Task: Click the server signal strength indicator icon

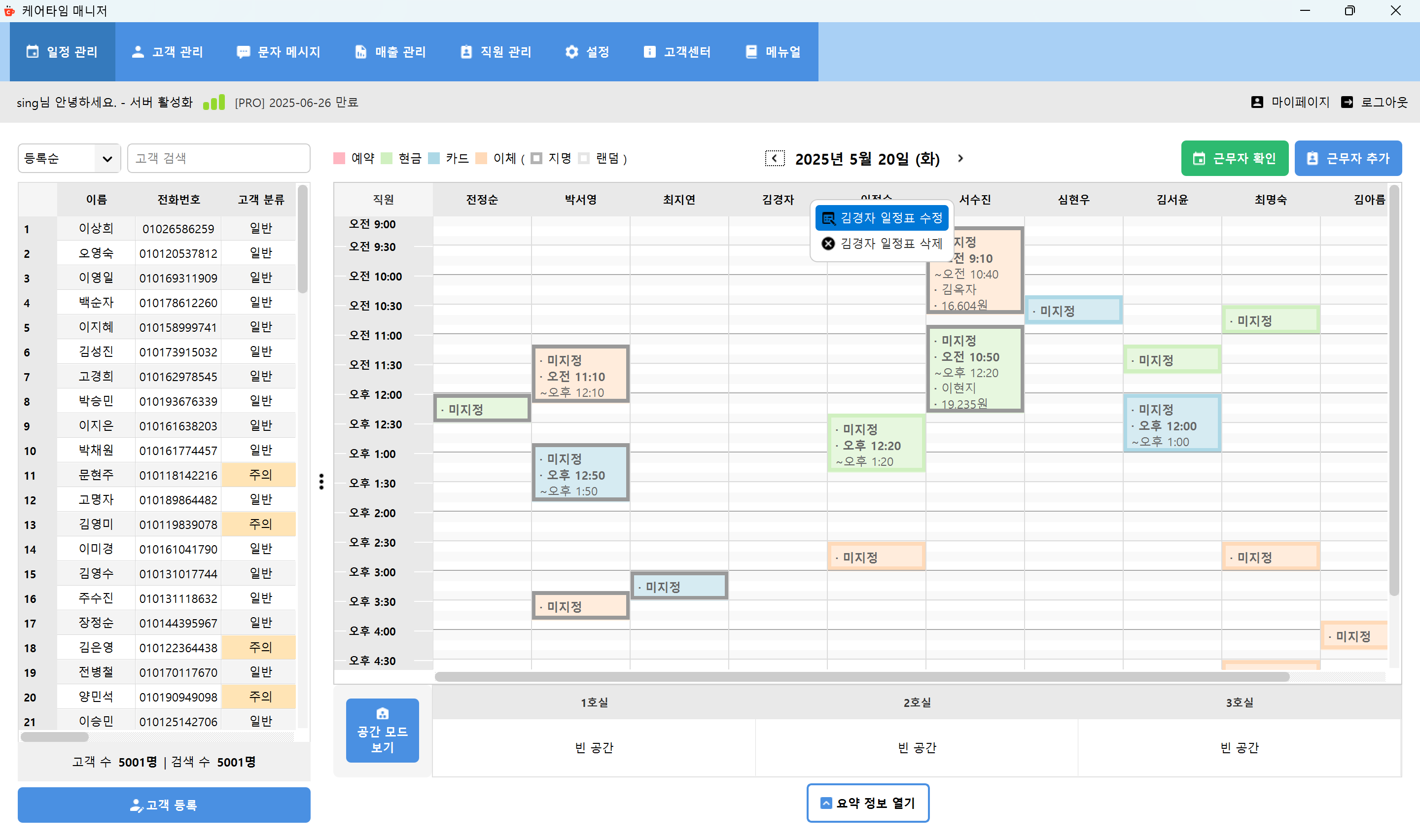Action: 214,102
